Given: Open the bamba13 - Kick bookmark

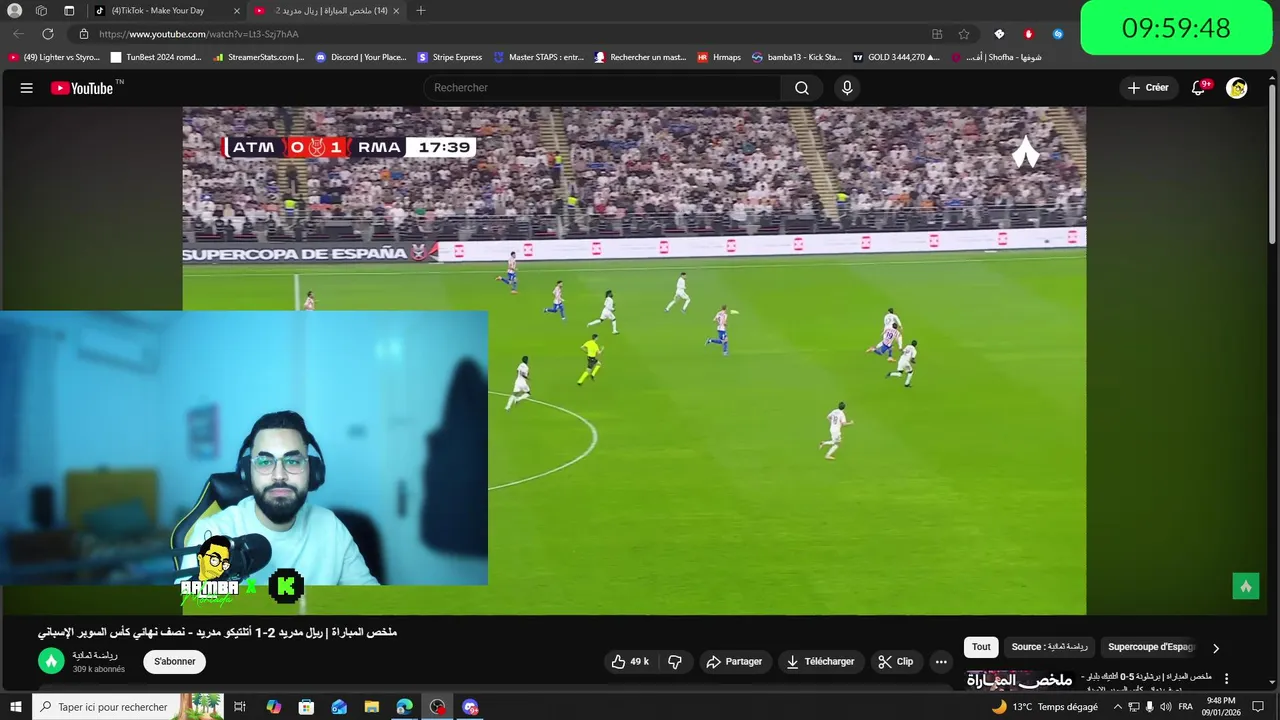Looking at the screenshot, I should [x=797, y=57].
